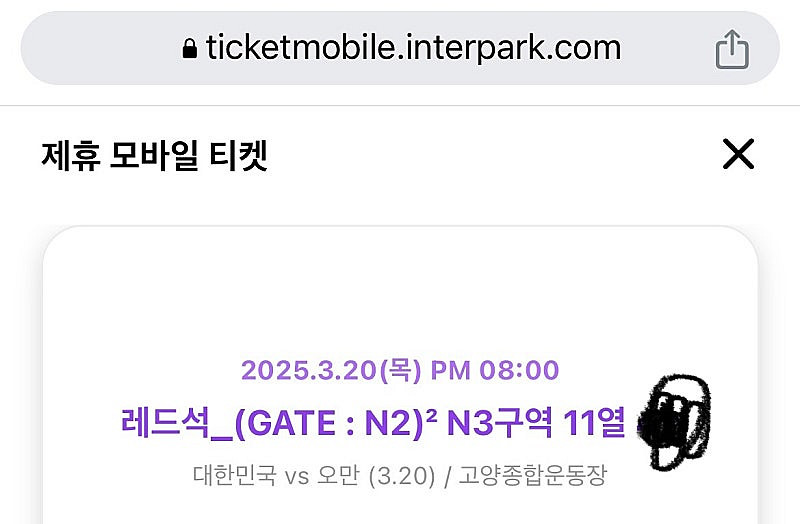The width and height of the screenshot is (800, 524).
Task: Click the PM 08:00 time text
Action: [494, 370]
